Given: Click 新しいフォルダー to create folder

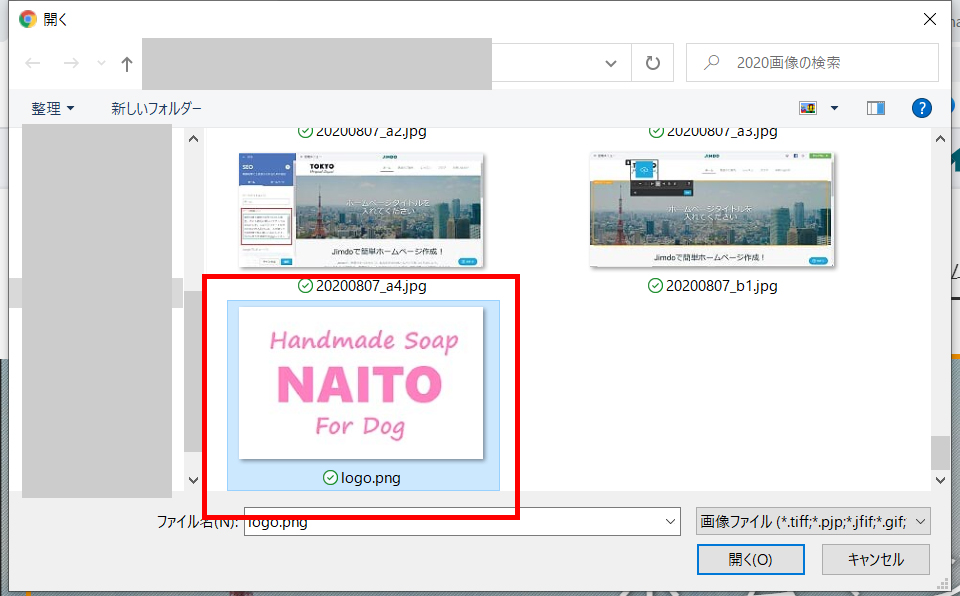Looking at the screenshot, I should click(156, 108).
